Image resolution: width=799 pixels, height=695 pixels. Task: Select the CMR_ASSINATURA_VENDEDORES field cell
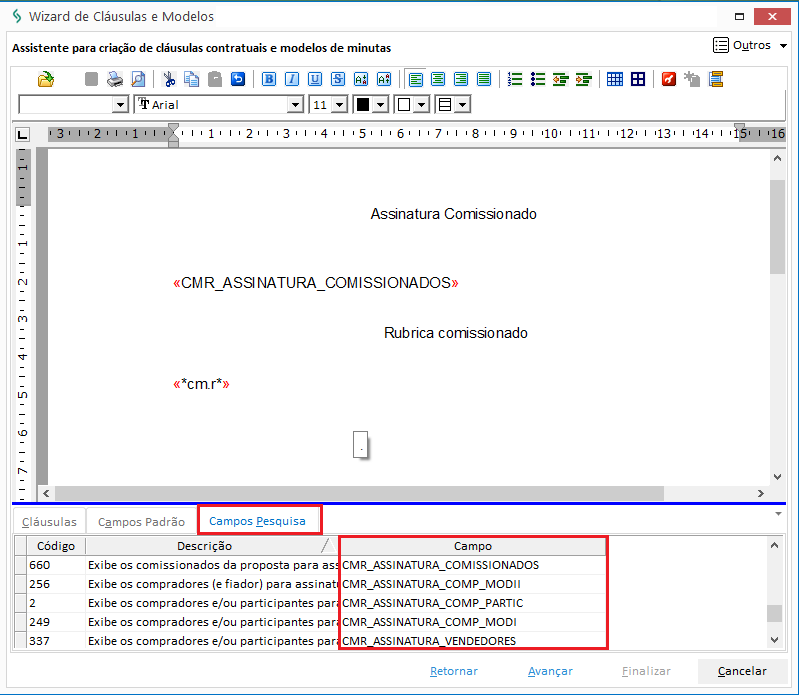[x=473, y=641]
